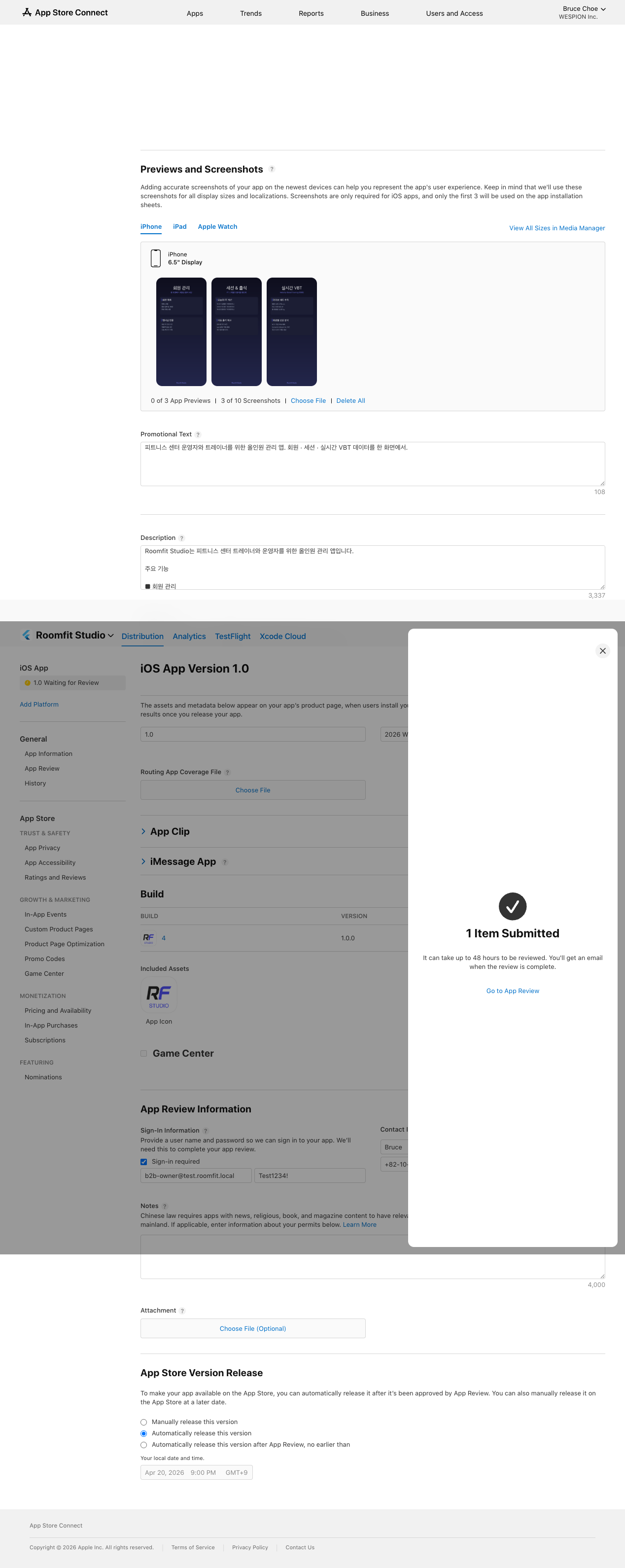Click the Roomfit Studio Flutter app icon
This screenshot has height=1568, width=625.
point(26,635)
